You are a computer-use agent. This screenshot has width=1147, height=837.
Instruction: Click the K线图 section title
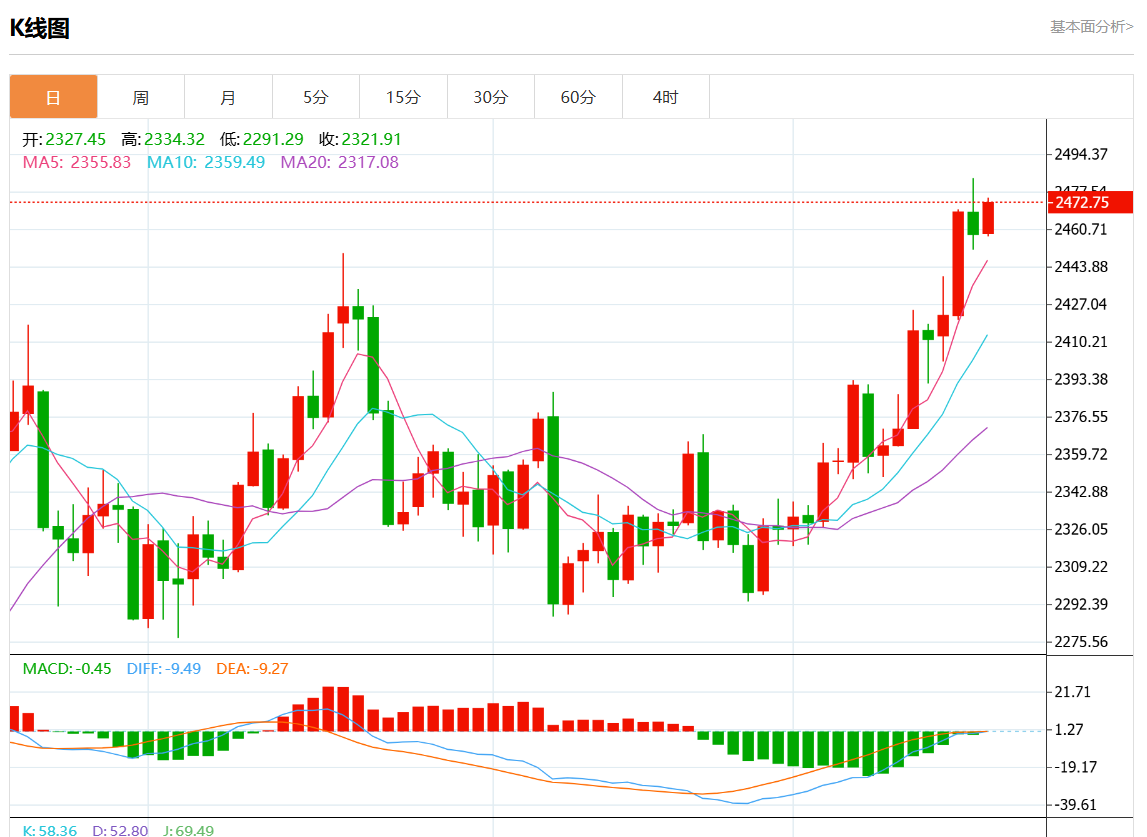coord(40,28)
